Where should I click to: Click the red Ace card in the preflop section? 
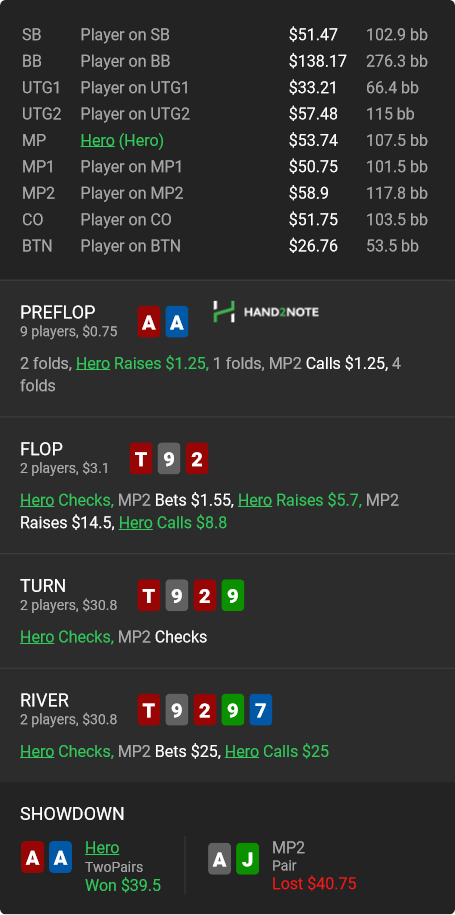pyautogui.click(x=149, y=322)
